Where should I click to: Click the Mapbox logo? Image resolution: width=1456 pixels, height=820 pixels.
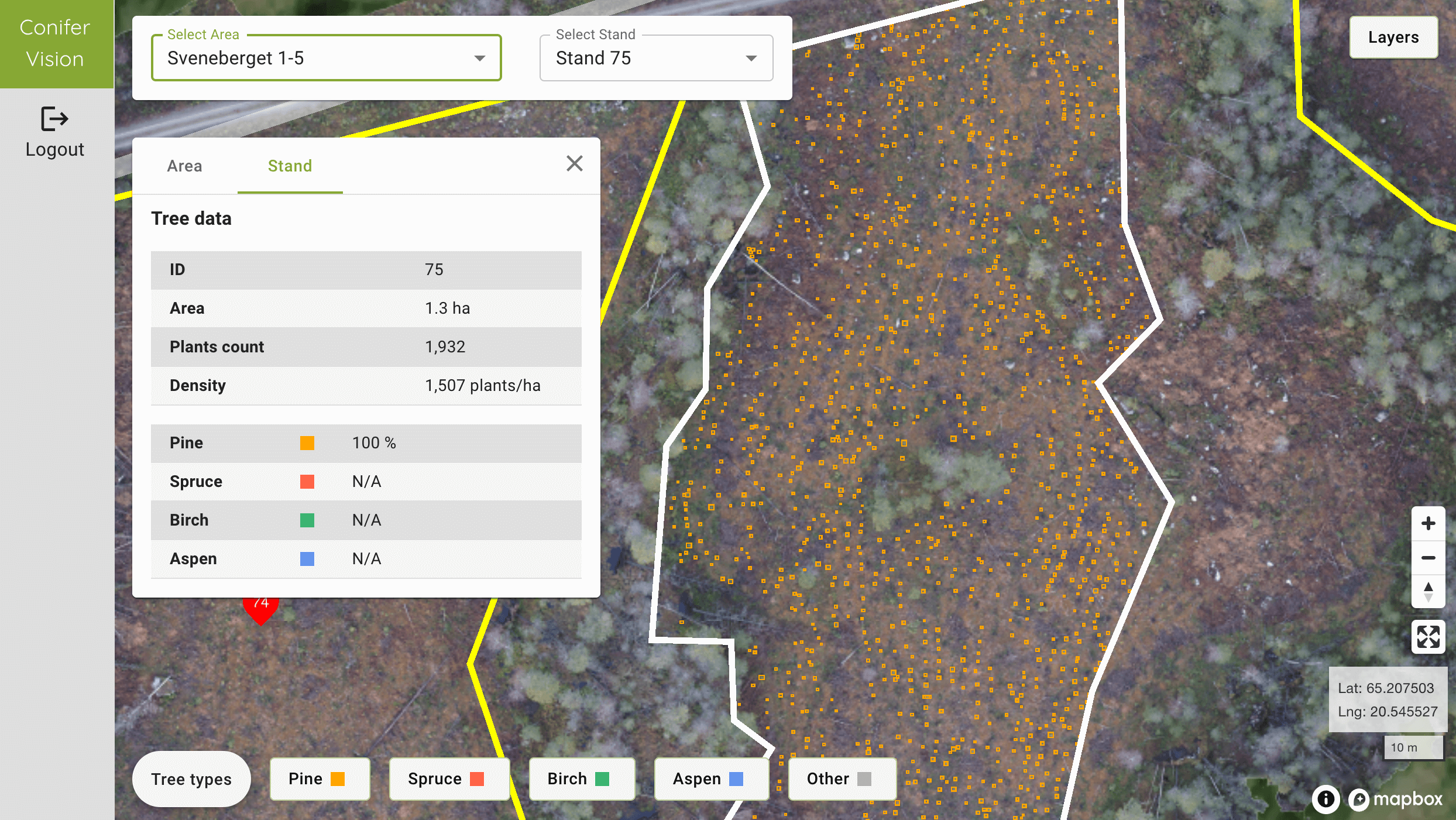(x=1396, y=799)
